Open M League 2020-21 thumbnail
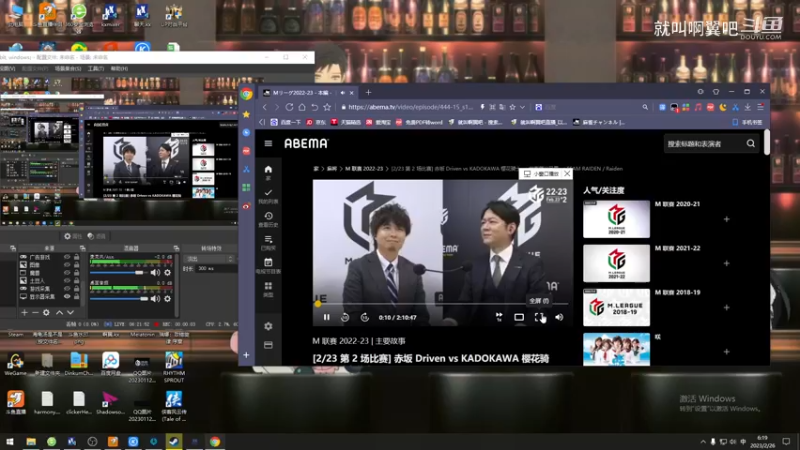Image resolution: width=800 pixels, height=450 pixels. pos(616,219)
